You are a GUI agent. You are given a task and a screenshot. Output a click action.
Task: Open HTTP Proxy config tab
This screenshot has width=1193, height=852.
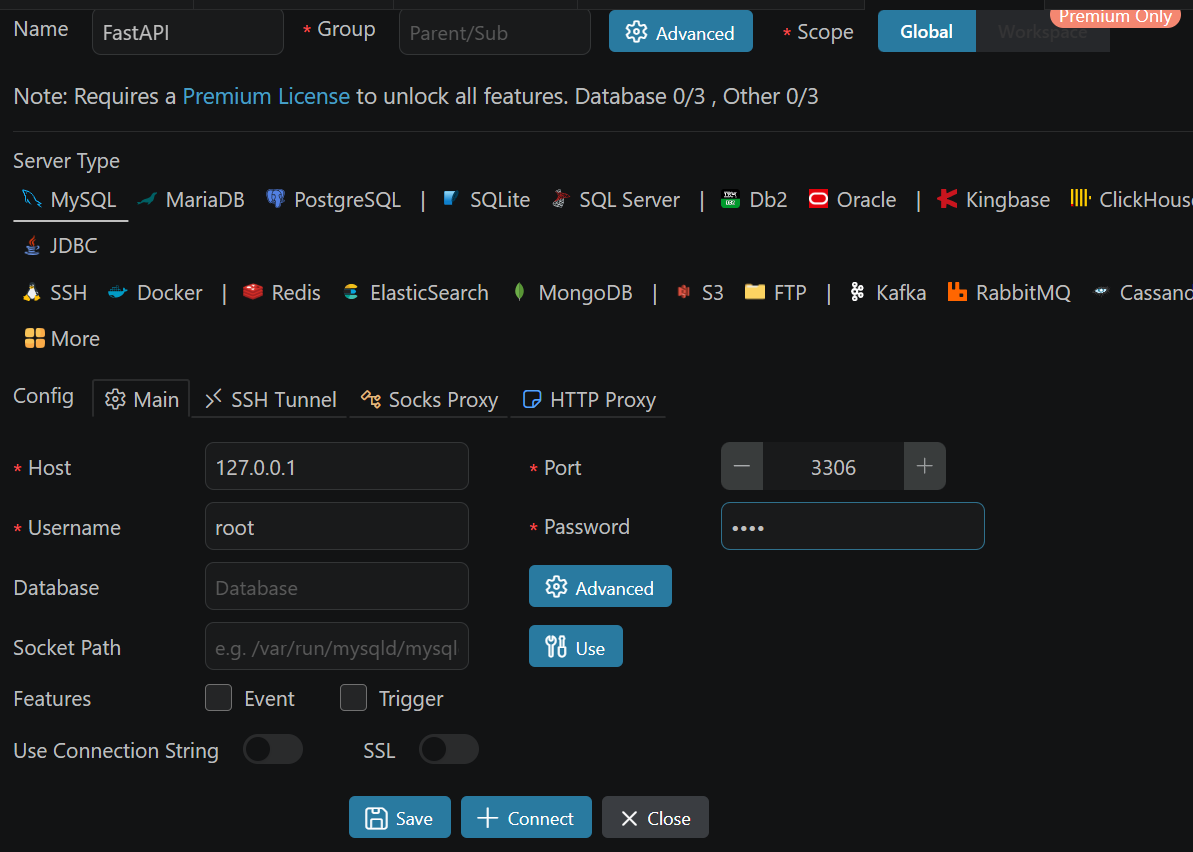tap(589, 399)
